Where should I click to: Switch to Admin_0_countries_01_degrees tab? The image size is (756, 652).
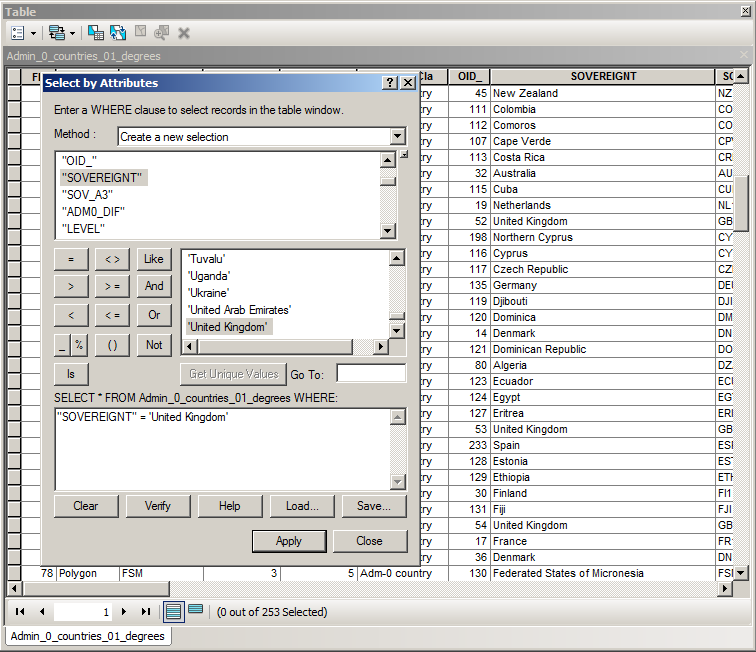pos(88,636)
